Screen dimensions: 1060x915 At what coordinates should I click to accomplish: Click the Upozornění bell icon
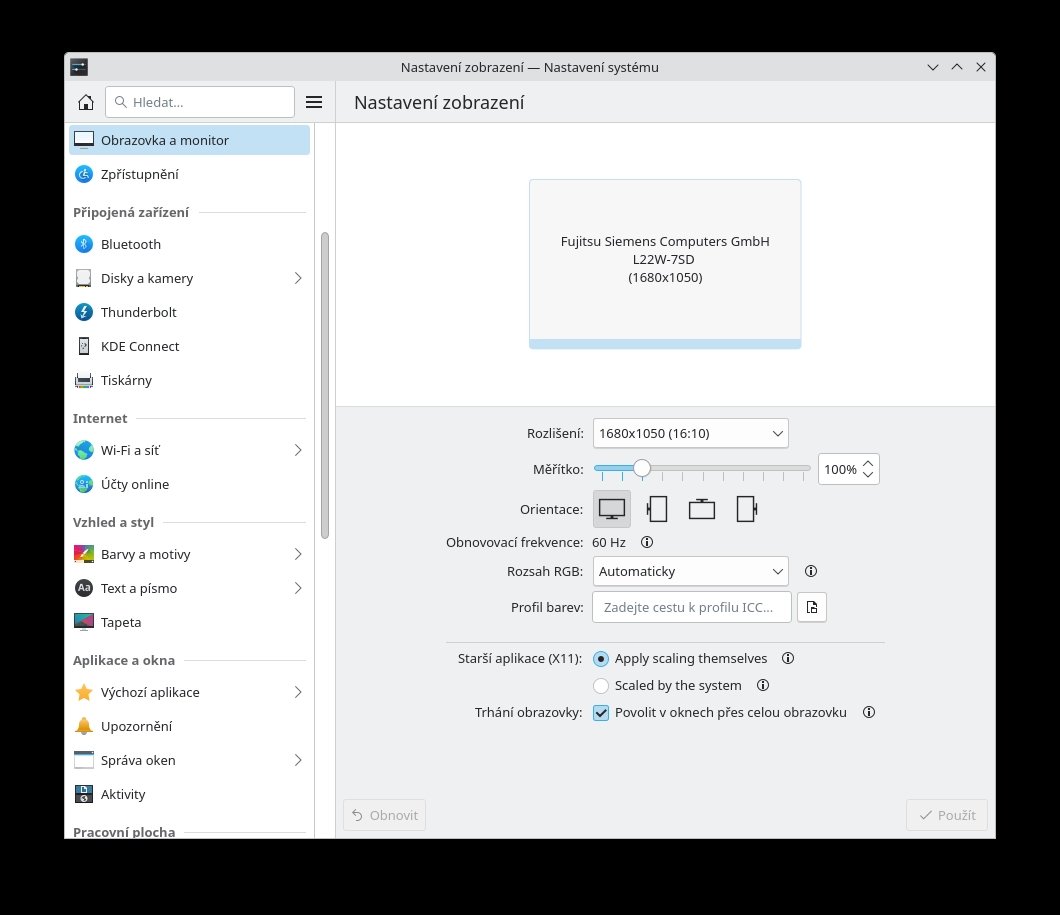(x=84, y=726)
